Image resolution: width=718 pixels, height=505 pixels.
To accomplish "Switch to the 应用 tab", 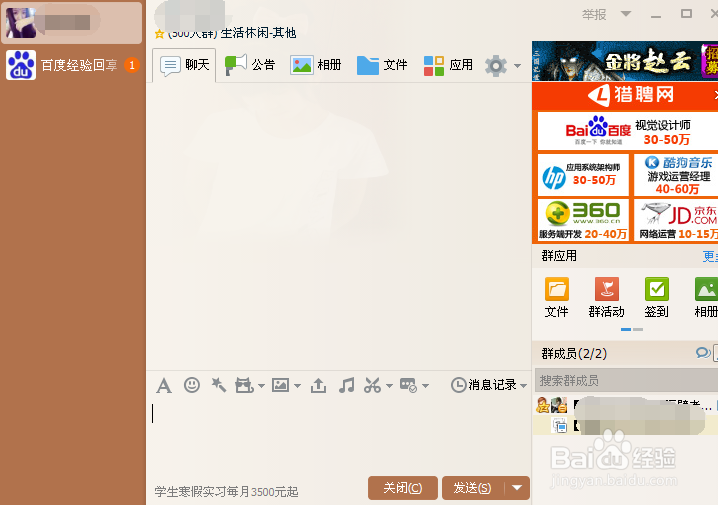I will click(448, 65).
